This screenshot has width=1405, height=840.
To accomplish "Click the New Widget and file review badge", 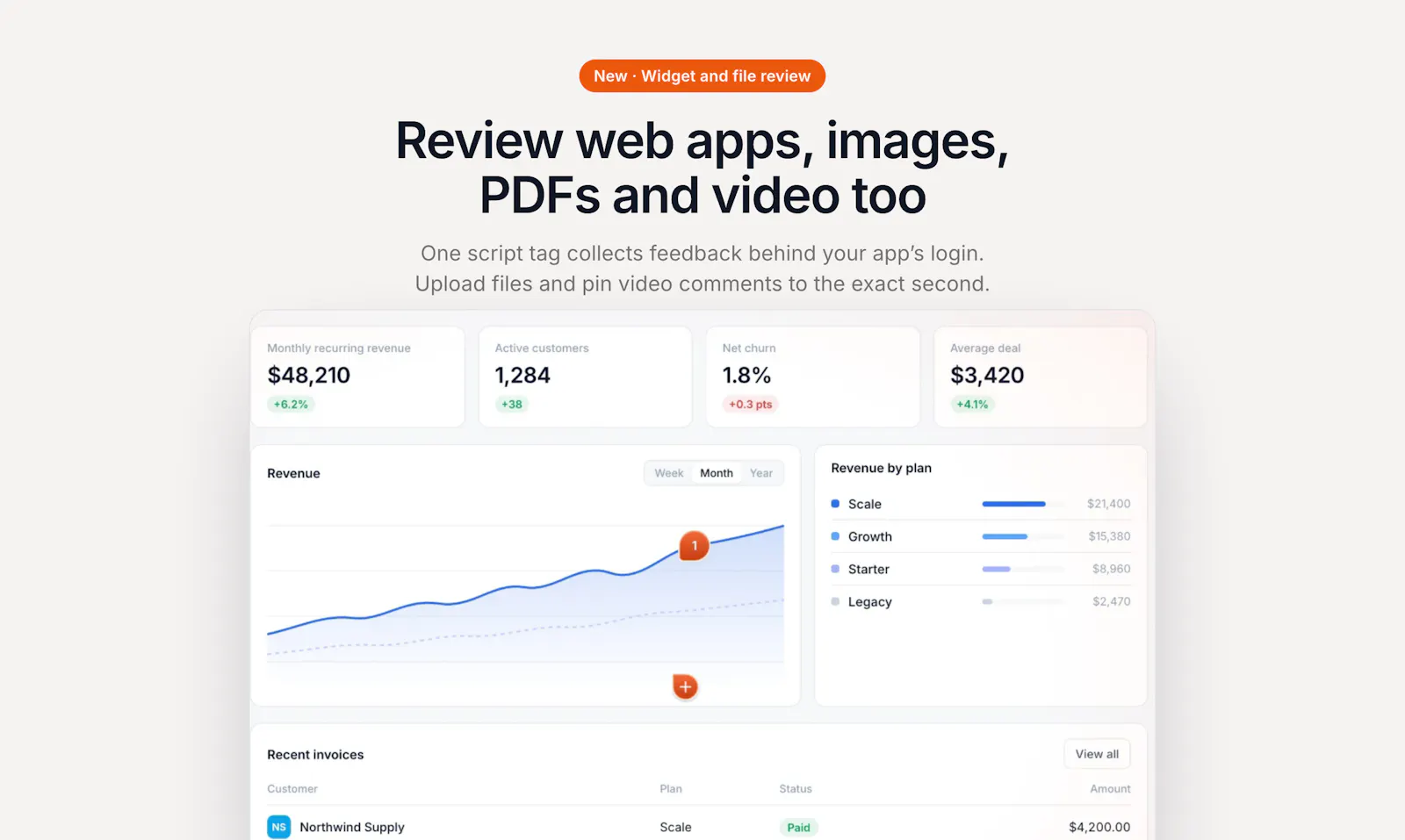I will pos(702,76).
